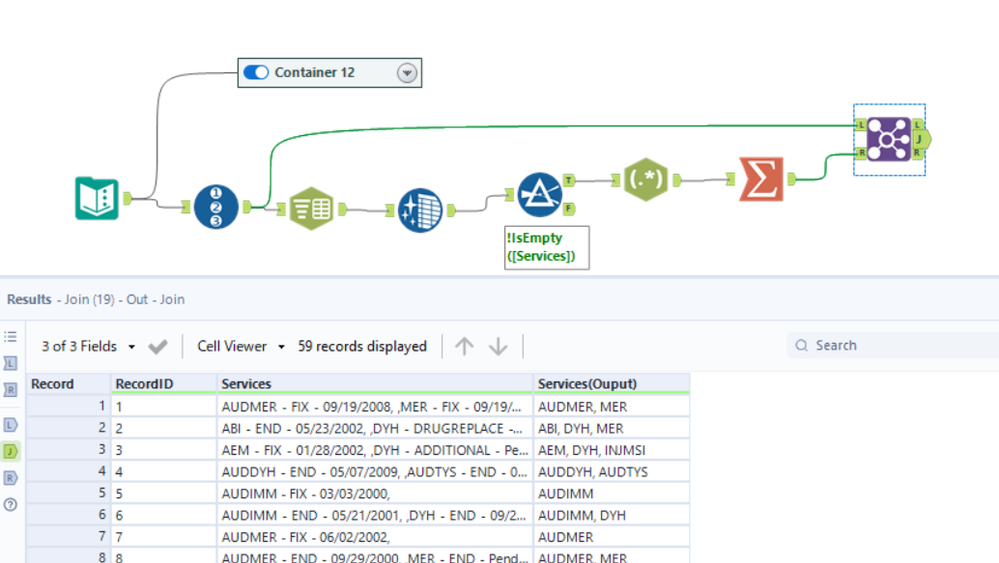Open the Cell Viewer dropdown
Image resolution: width=999 pixels, height=563 pixels.
pos(241,346)
